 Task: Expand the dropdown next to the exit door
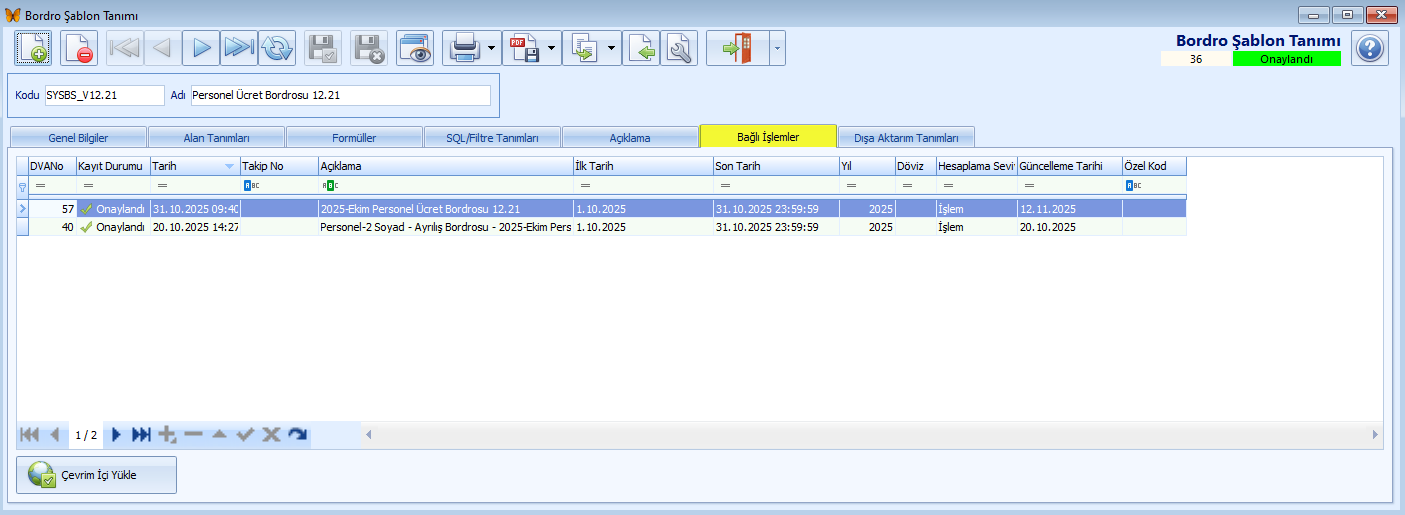[777, 48]
